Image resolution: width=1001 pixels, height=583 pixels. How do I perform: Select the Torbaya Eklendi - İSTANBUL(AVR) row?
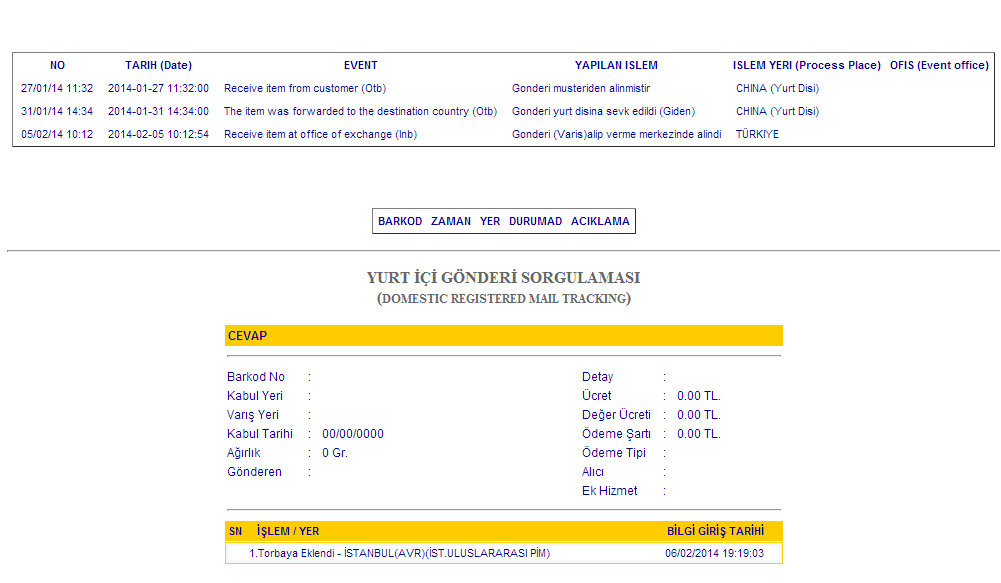point(504,553)
